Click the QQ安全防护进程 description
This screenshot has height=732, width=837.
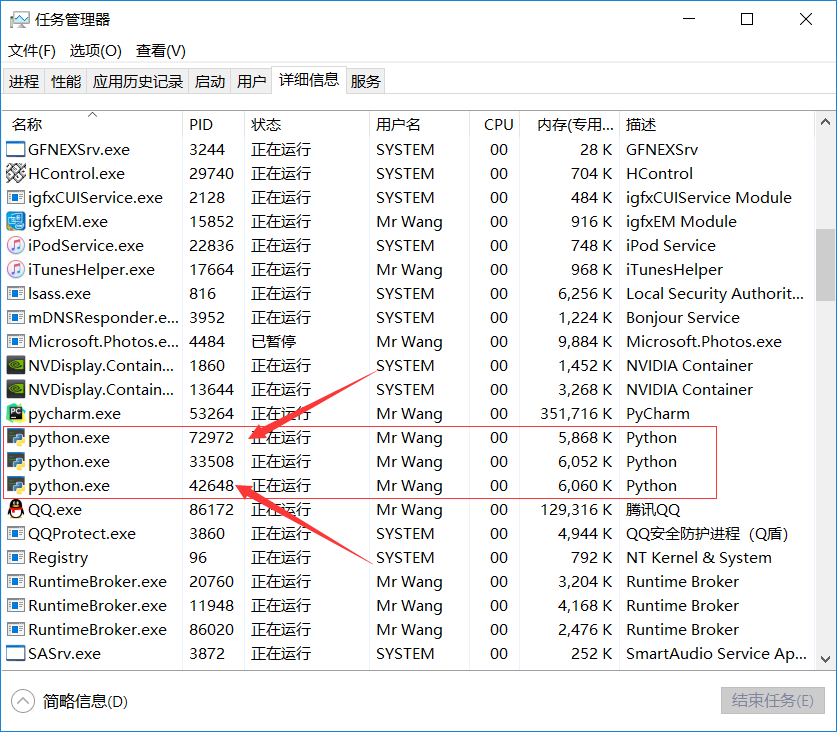[707, 534]
